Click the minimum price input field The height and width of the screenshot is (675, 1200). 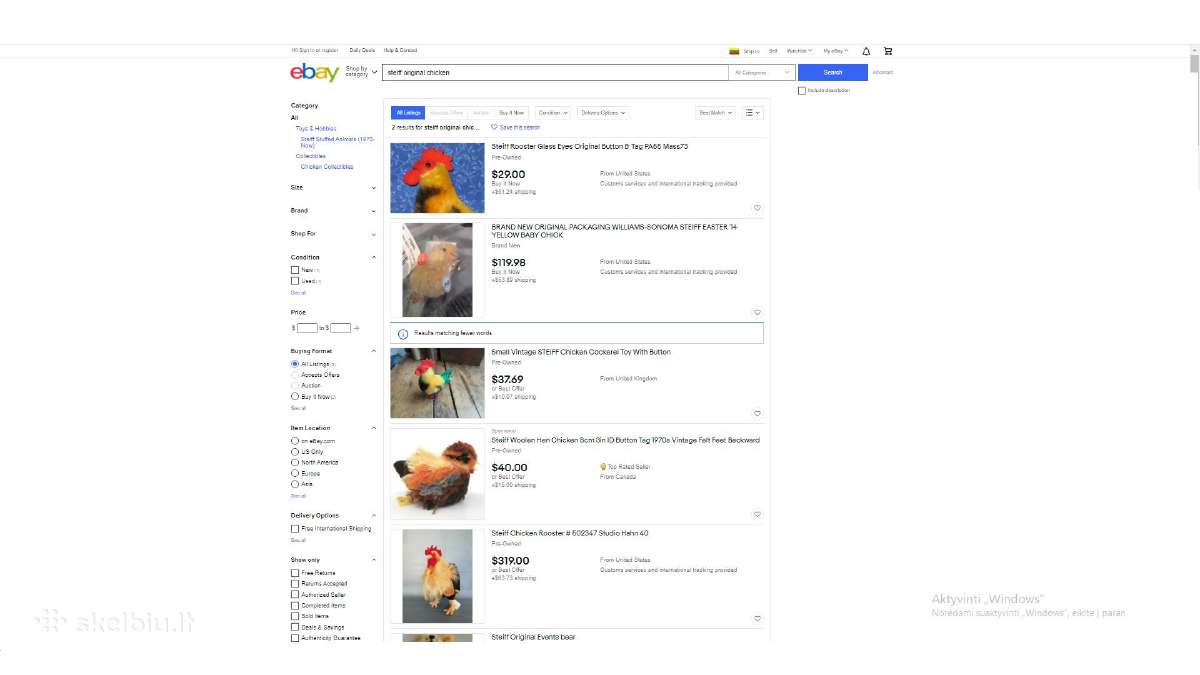pos(307,328)
